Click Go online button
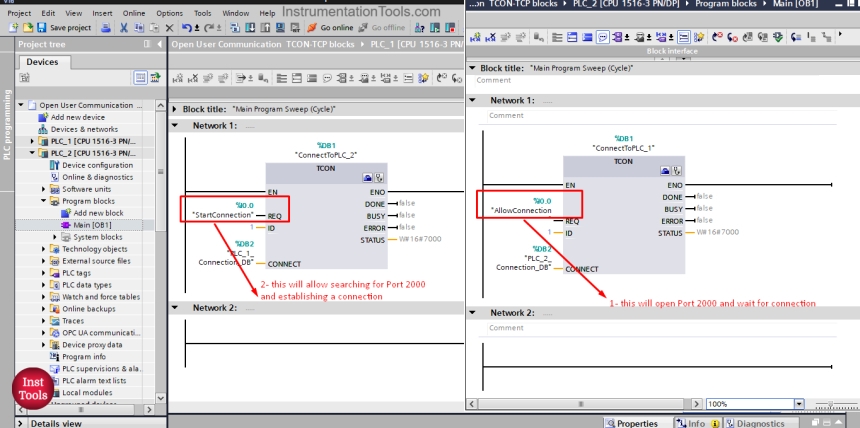This screenshot has height=428, width=860. [x=330, y=27]
